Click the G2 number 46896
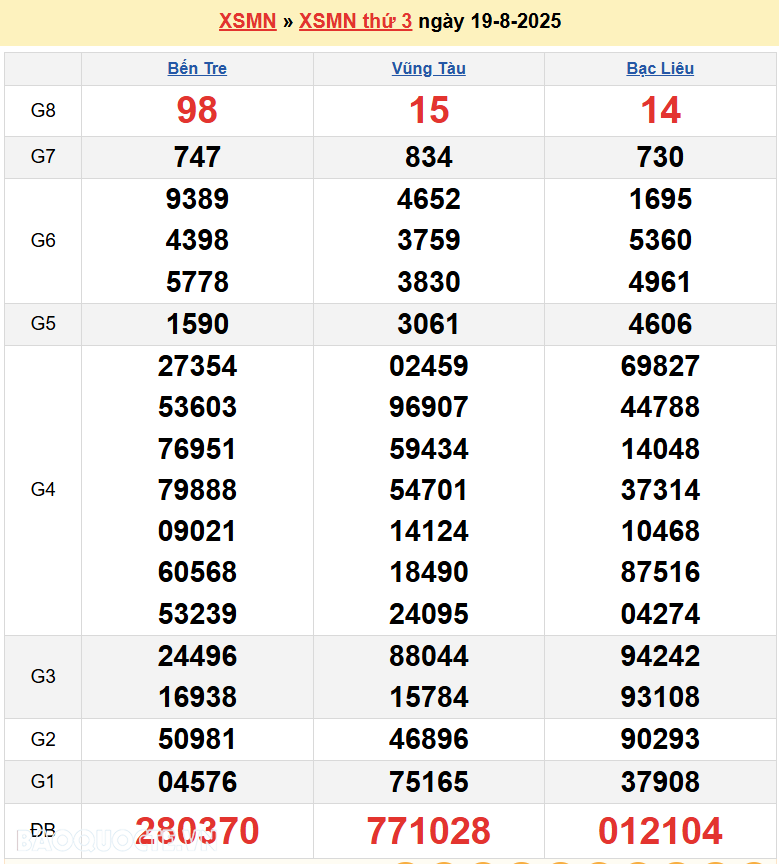The image size is (779, 864). tap(428, 740)
